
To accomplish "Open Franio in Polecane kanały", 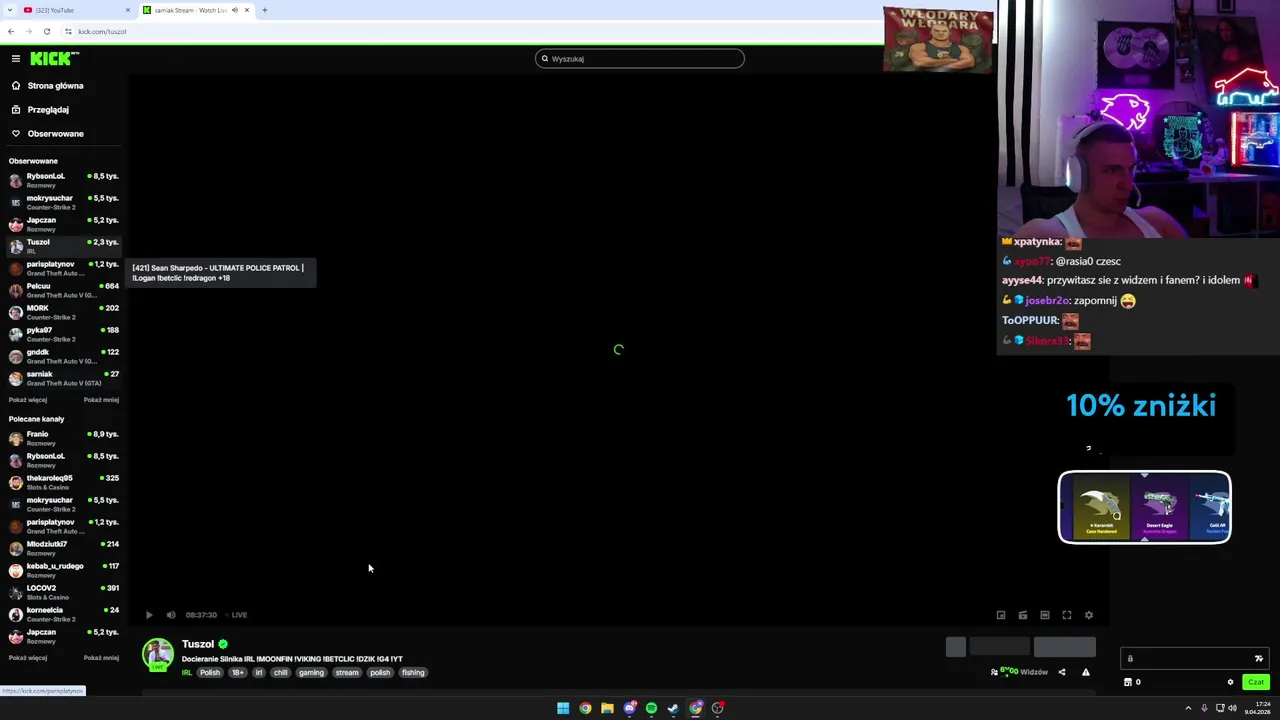I will point(64,438).
